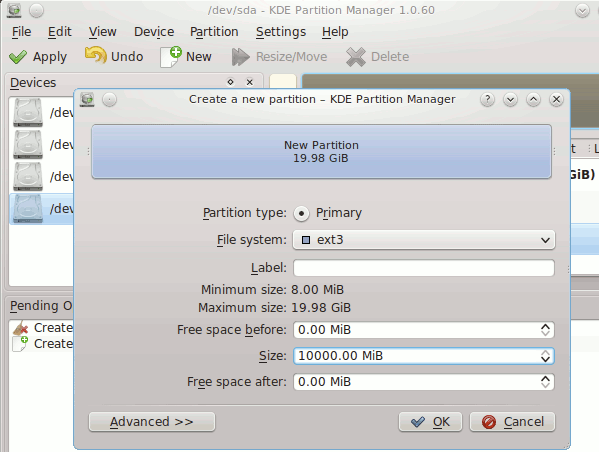The height and width of the screenshot is (452, 599).
Task: Expand Advanced options
Action: point(152,422)
